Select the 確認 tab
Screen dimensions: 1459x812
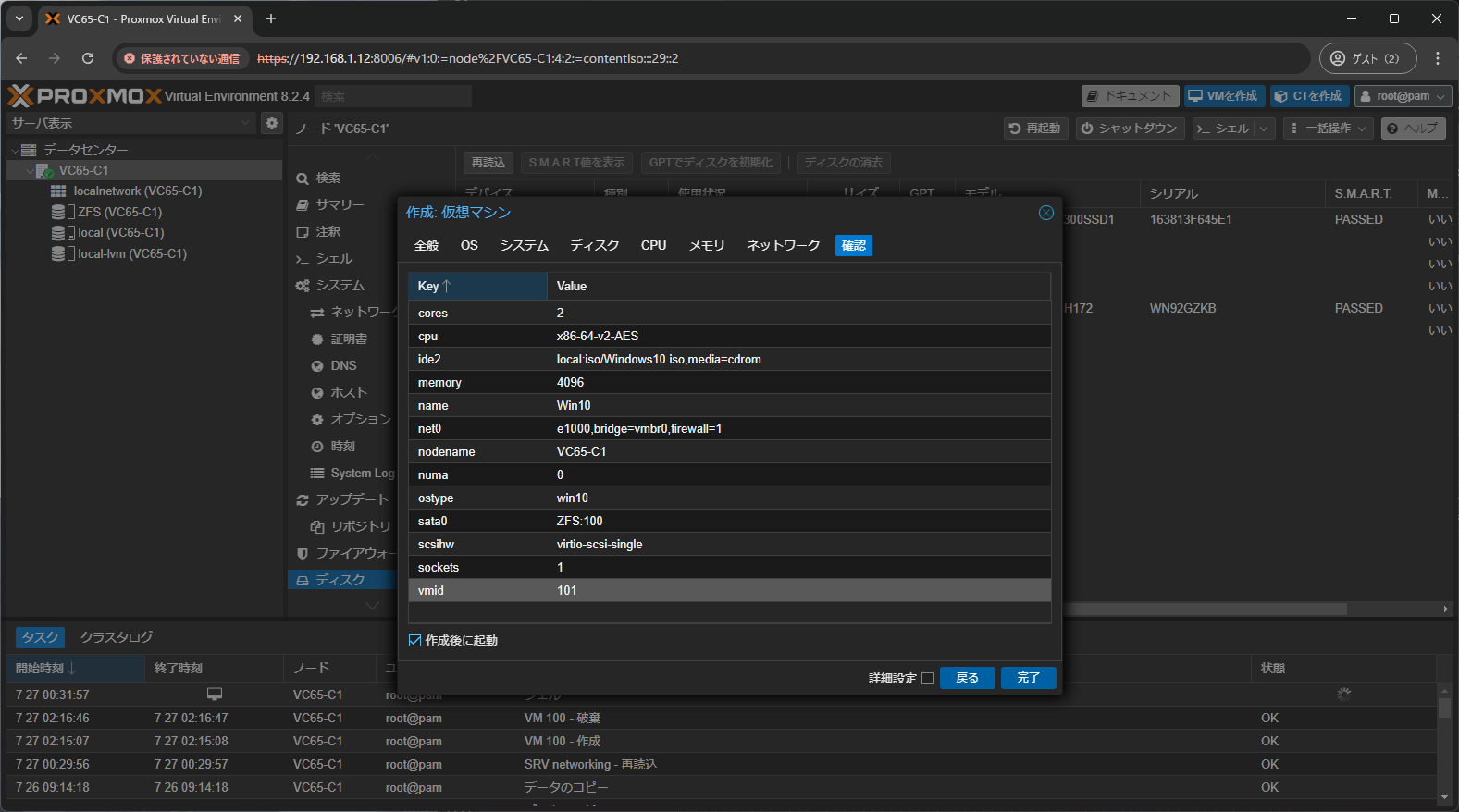(x=854, y=245)
